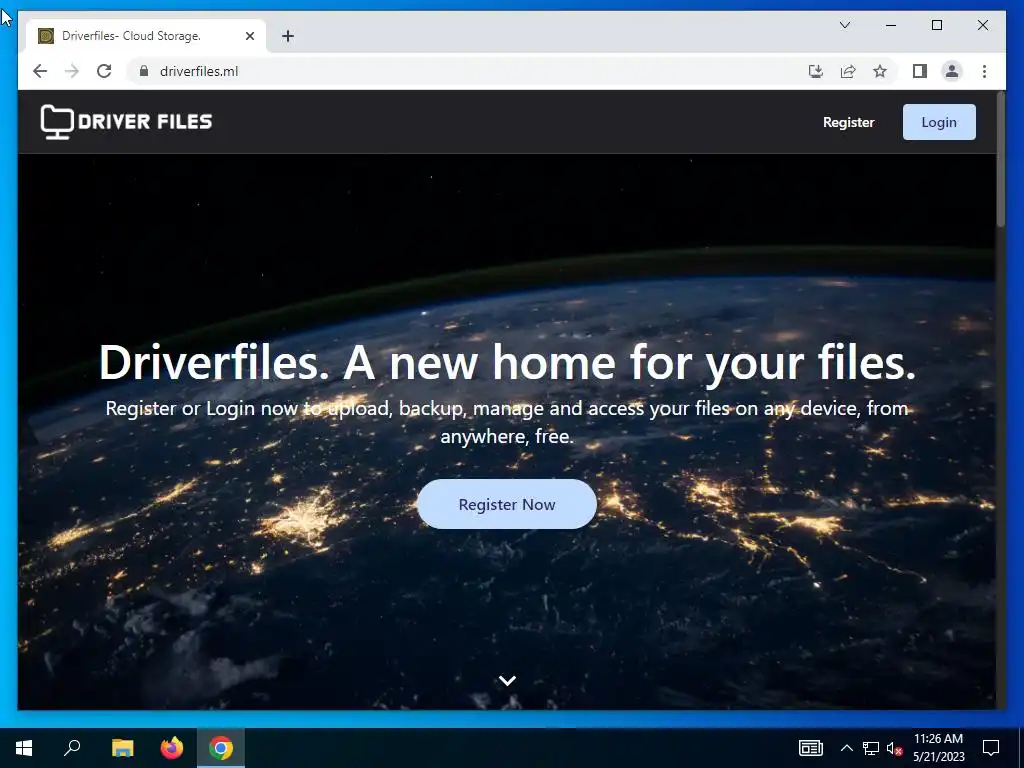Screen dimensions: 1024x768
Task: Click the page vertical scrollbar thumb
Action: point(1000,160)
